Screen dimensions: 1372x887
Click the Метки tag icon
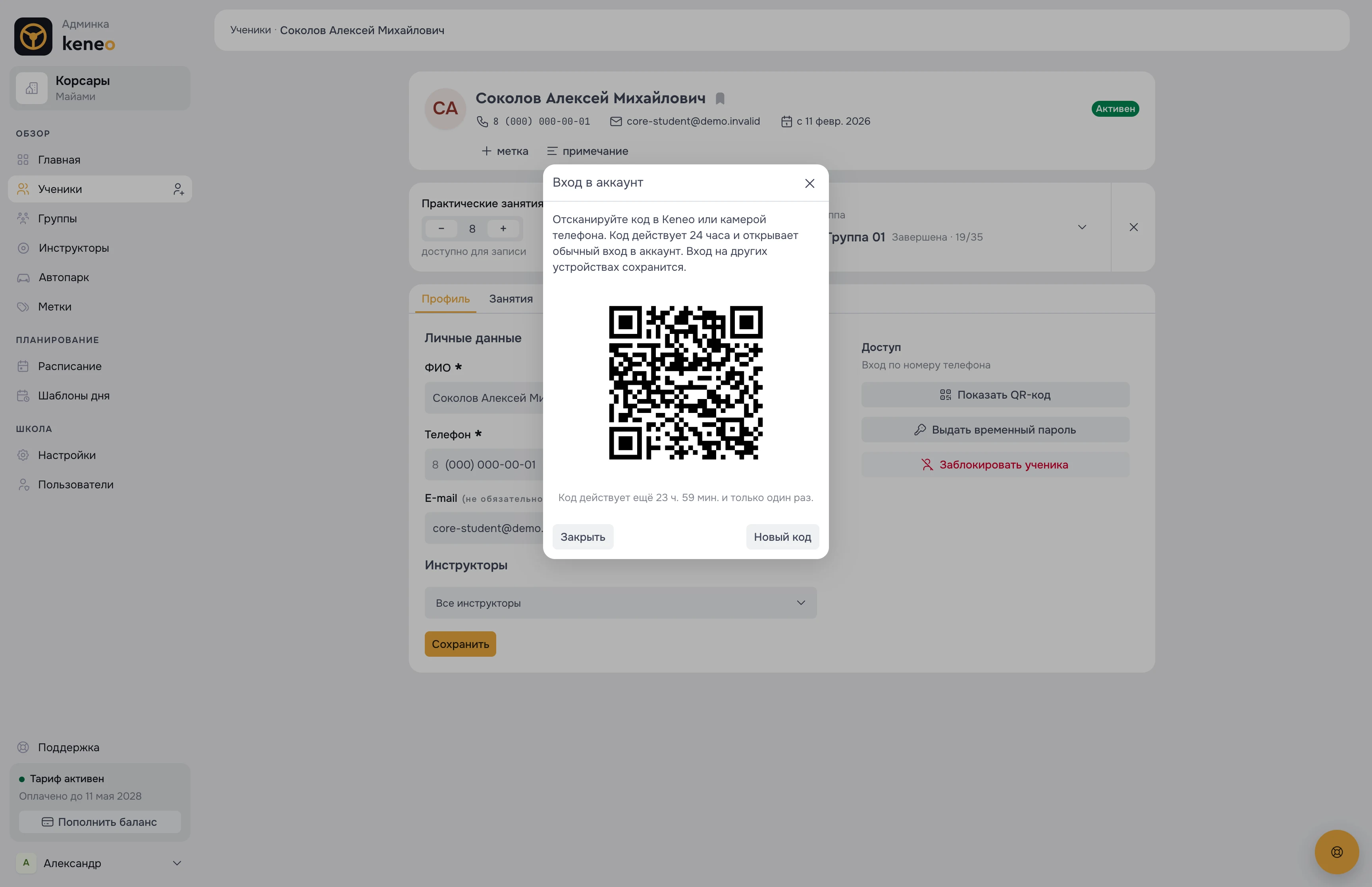click(x=23, y=307)
